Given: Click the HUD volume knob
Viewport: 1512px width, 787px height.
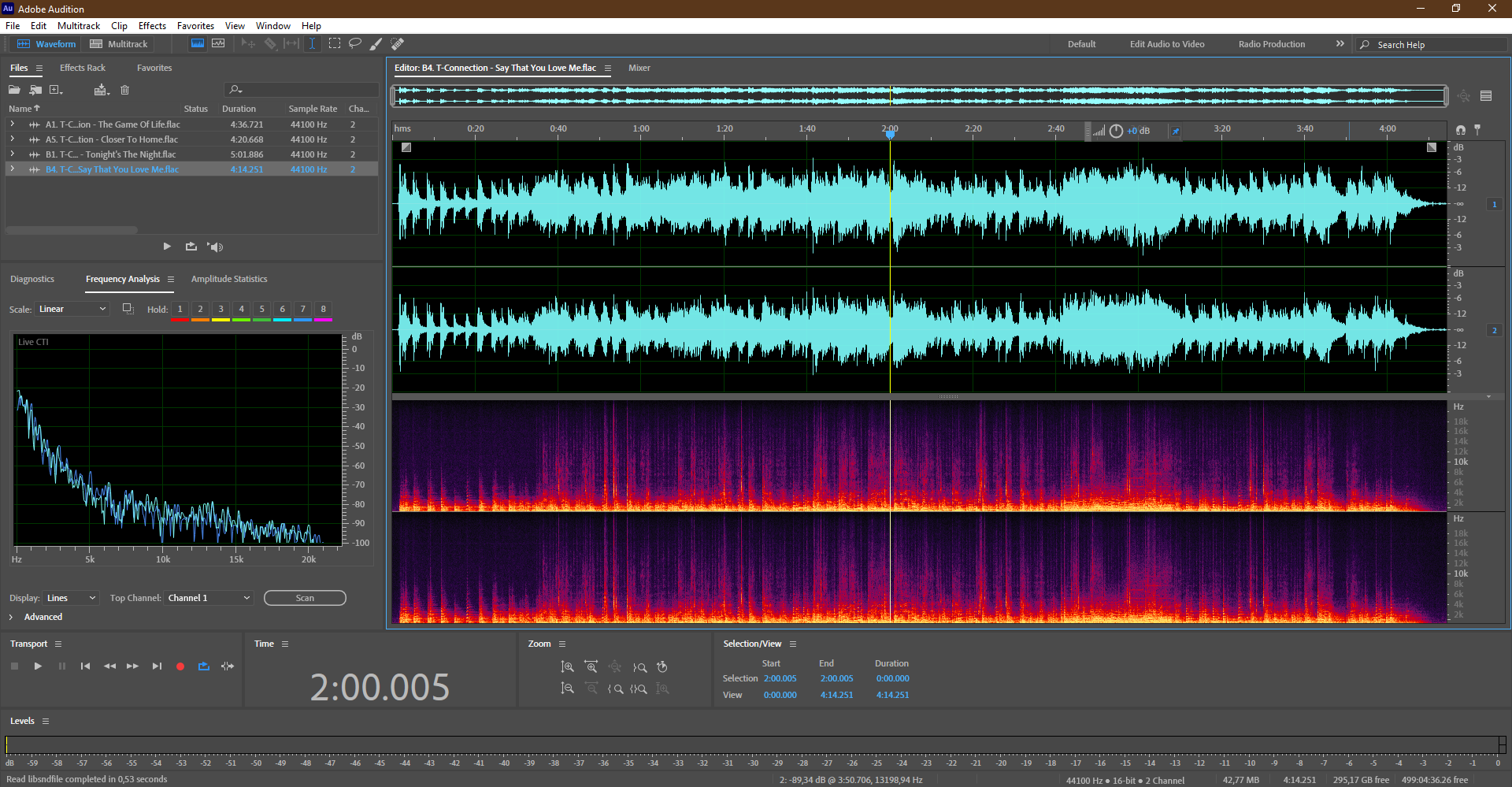Looking at the screenshot, I should pos(1116,131).
